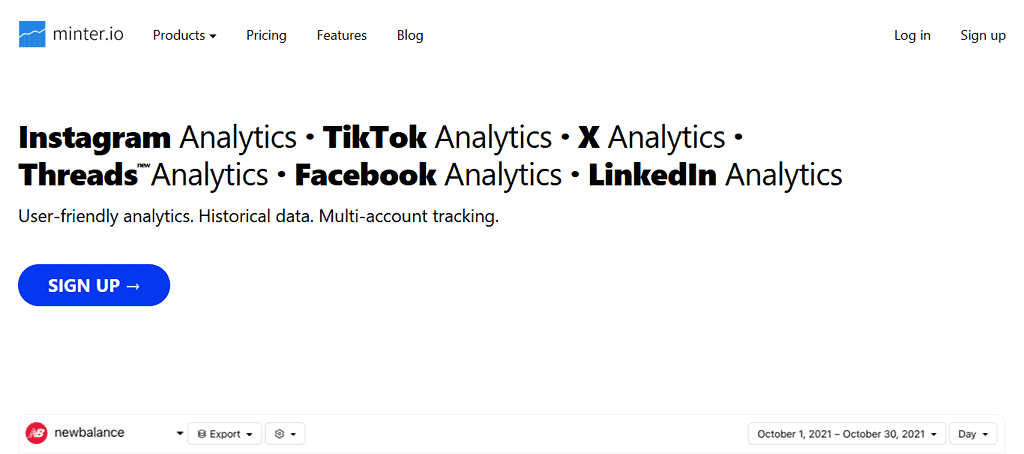This screenshot has height=454, width=1024.
Task: Open the Features page
Action: 342,35
